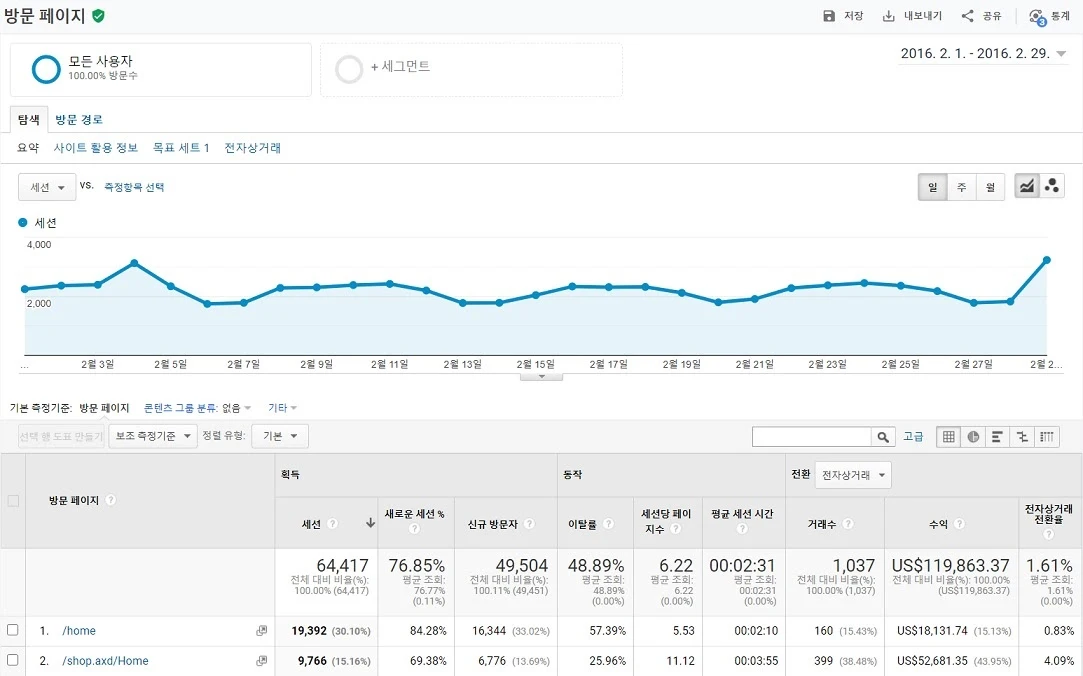The height and width of the screenshot is (676, 1083).
Task: Switch to the 방문 경로 tab
Action: 78,120
